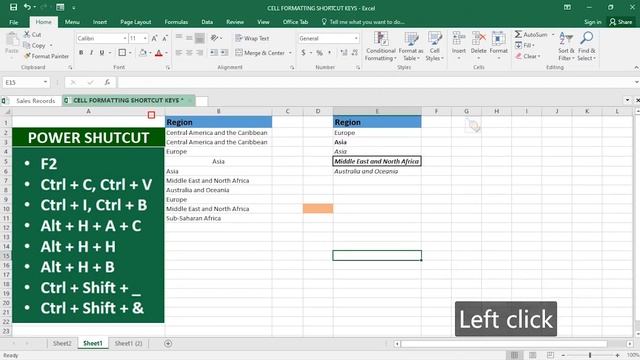Open the font size dropdown

tap(145, 38)
